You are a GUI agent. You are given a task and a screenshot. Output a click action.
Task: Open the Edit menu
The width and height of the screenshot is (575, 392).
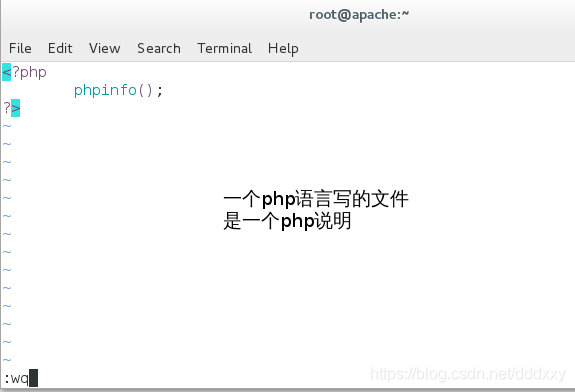(x=60, y=48)
